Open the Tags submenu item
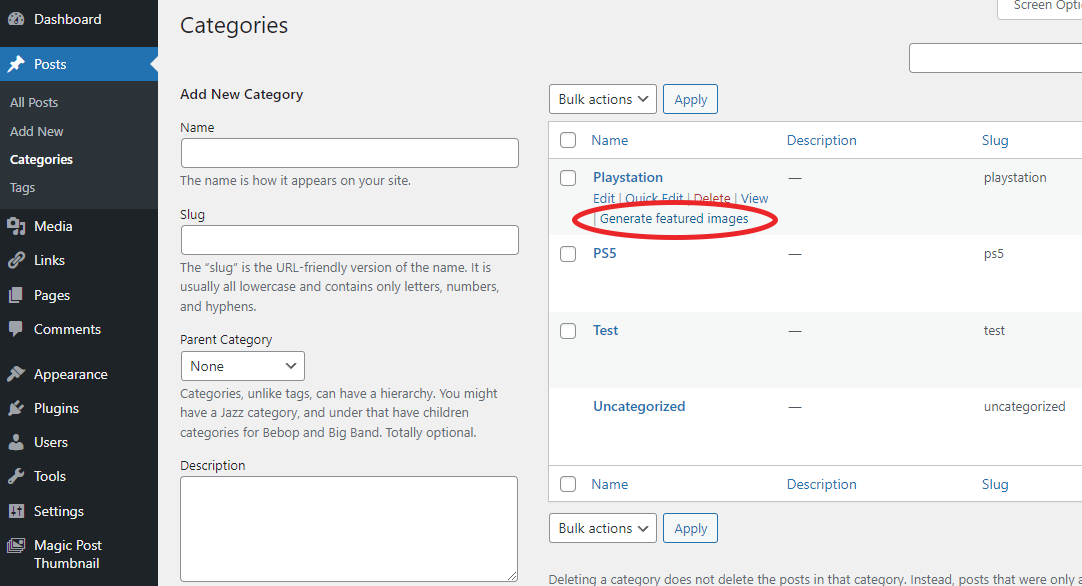The image size is (1082, 586). coord(22,187)
